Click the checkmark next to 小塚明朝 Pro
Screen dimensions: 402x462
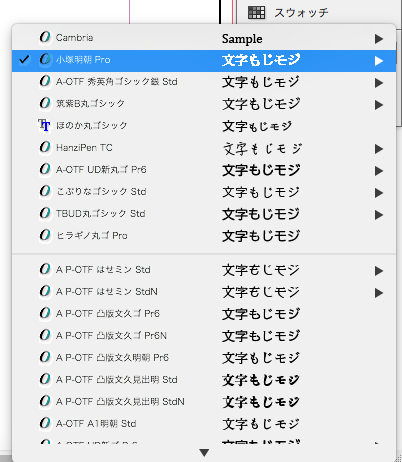[24, 60]
